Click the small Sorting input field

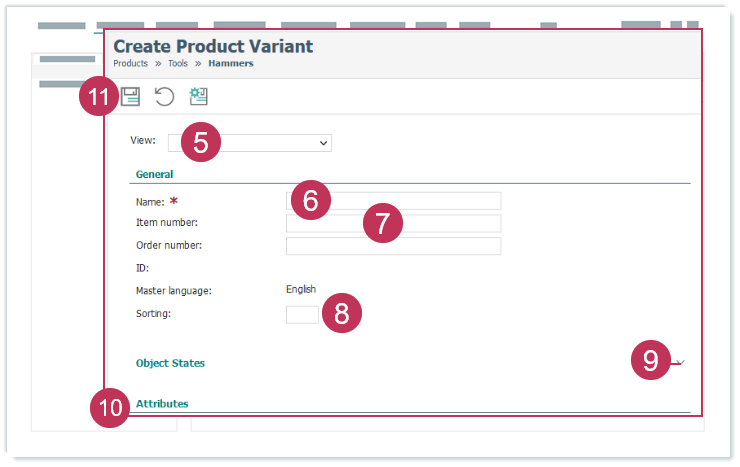(302, 314)
